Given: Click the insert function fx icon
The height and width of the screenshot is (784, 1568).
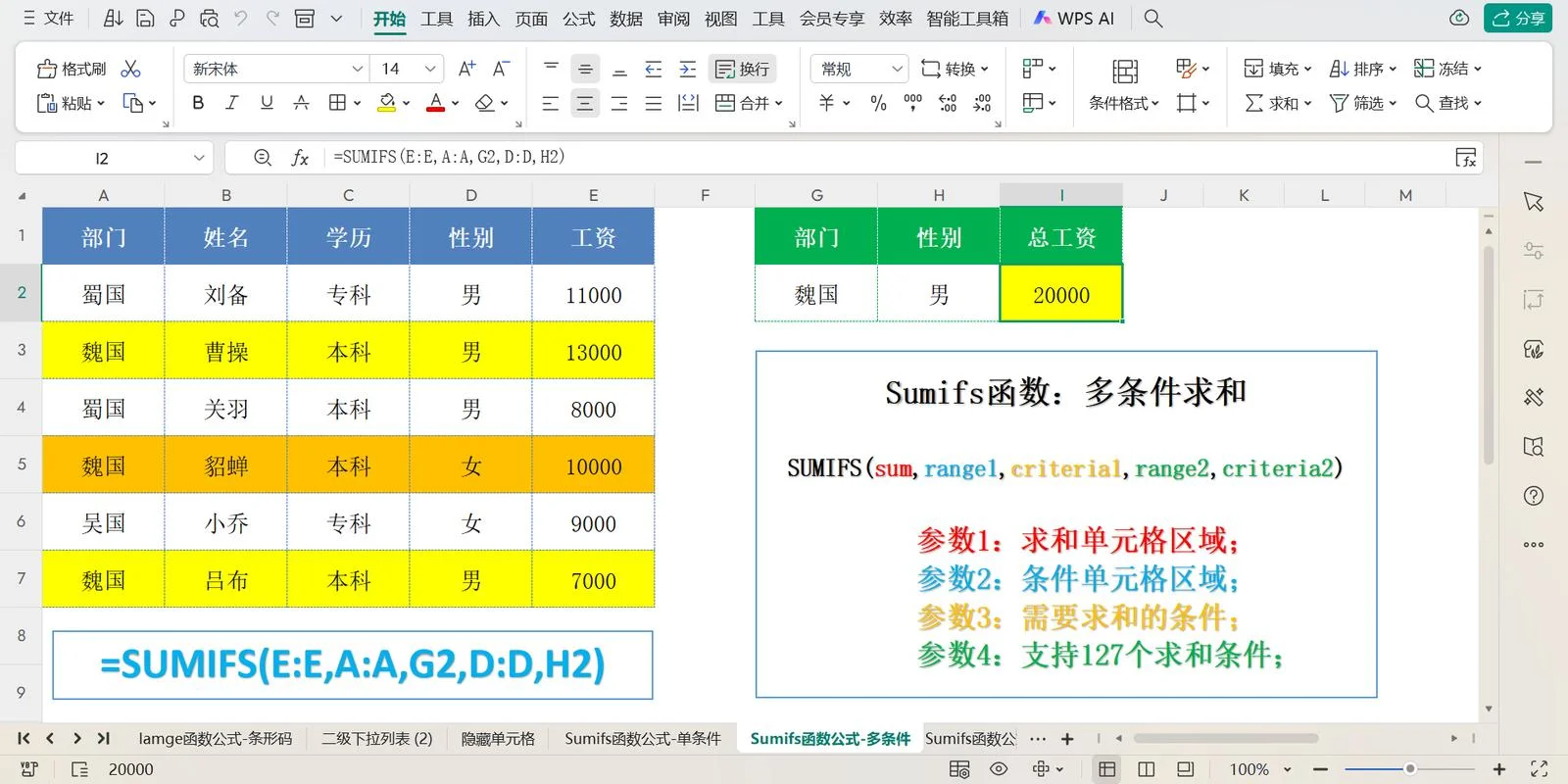Looking at the screenshot, I should pyautogui.click(x=300, y=158).
